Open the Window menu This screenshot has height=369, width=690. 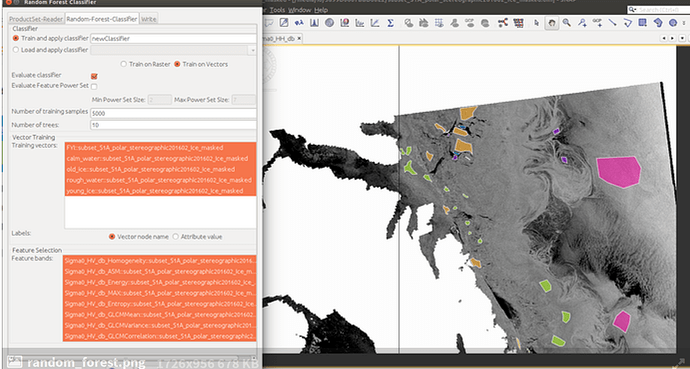click(x=300, y=10)
